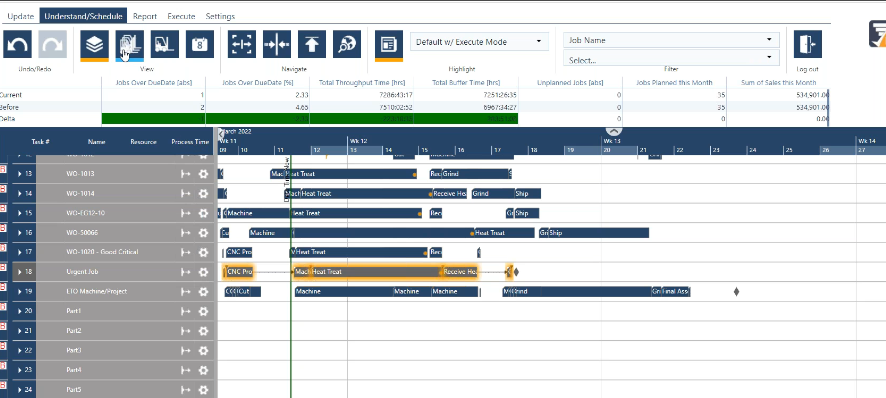Open the calendar view icon
Viewport: 886px width, 398px height.
click(200, 44)
